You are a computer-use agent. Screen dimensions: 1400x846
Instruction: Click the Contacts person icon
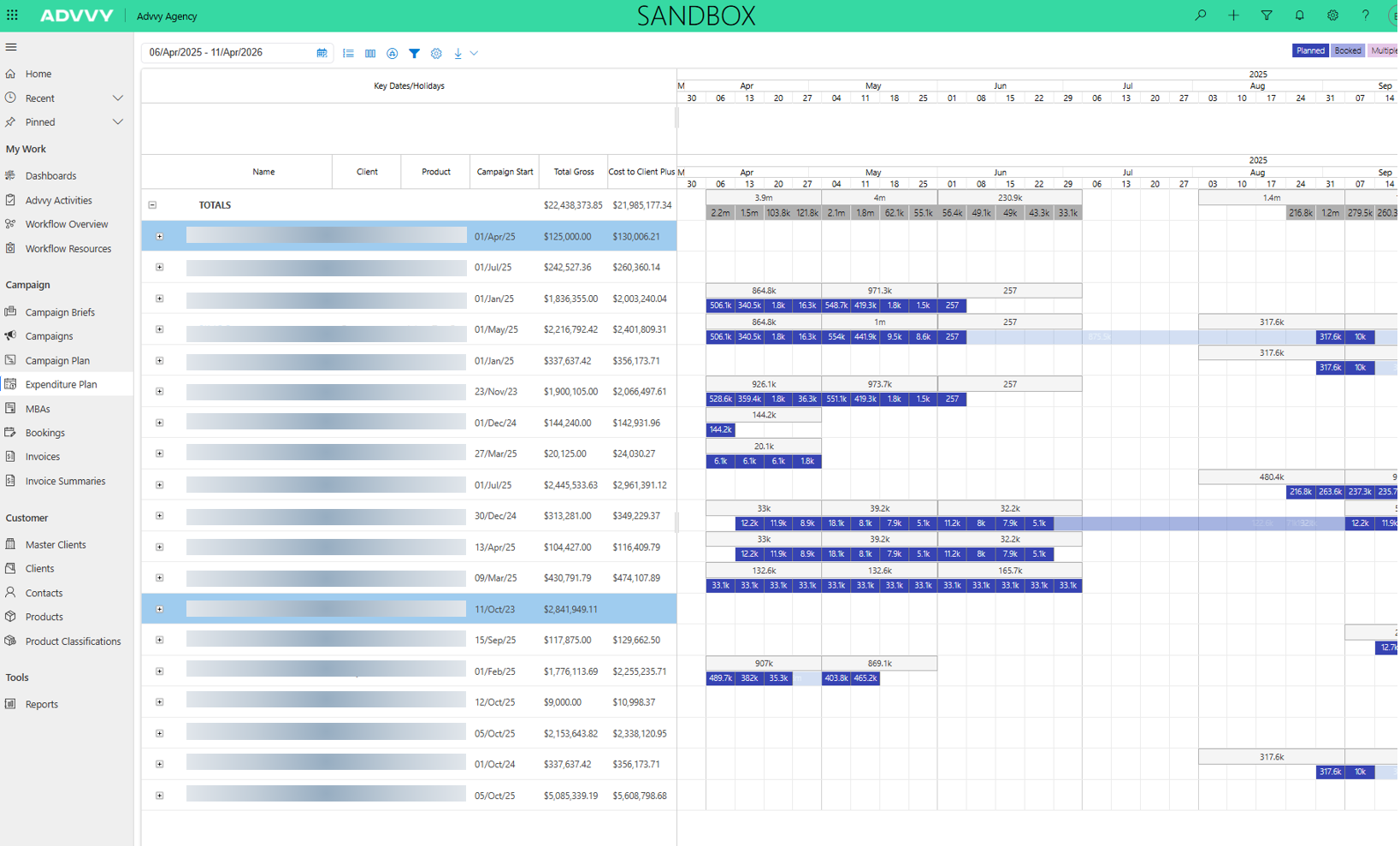click(x=11, y=593)
